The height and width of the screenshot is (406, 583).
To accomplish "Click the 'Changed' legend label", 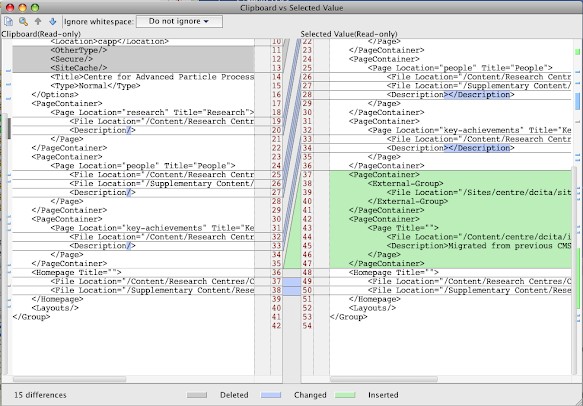I will coord(310,395).
